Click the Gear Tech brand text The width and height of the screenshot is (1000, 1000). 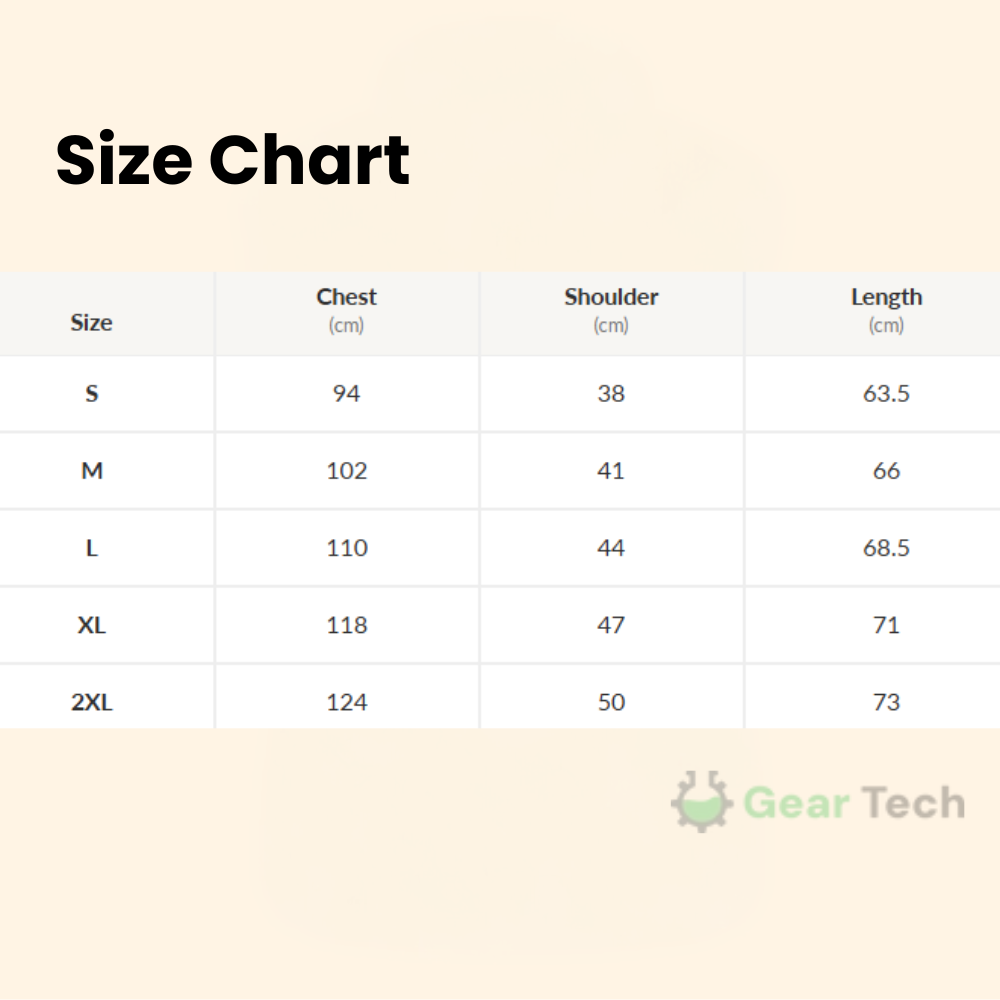click(854, 803)
